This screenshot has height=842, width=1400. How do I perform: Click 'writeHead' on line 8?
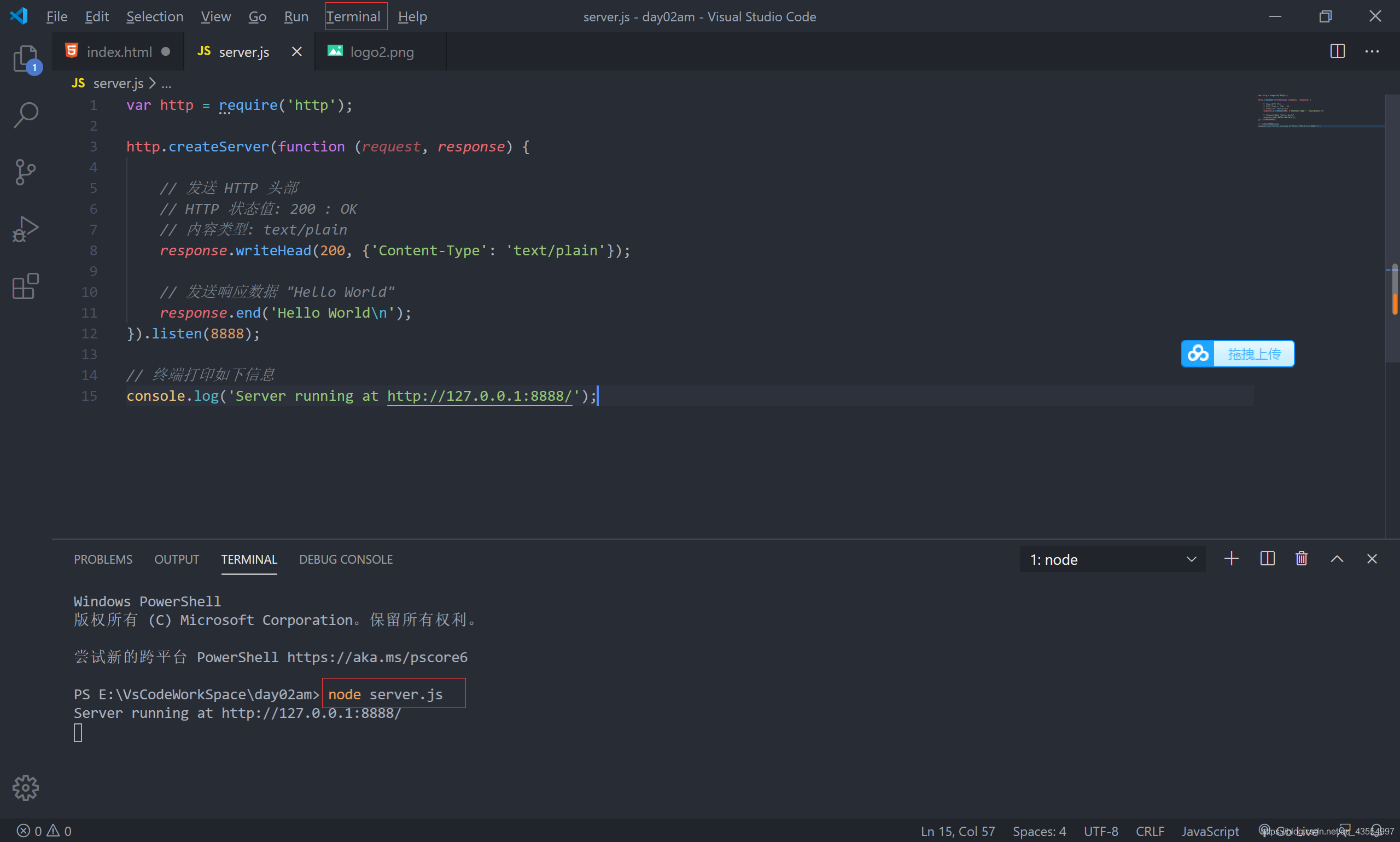coord(273,251)
